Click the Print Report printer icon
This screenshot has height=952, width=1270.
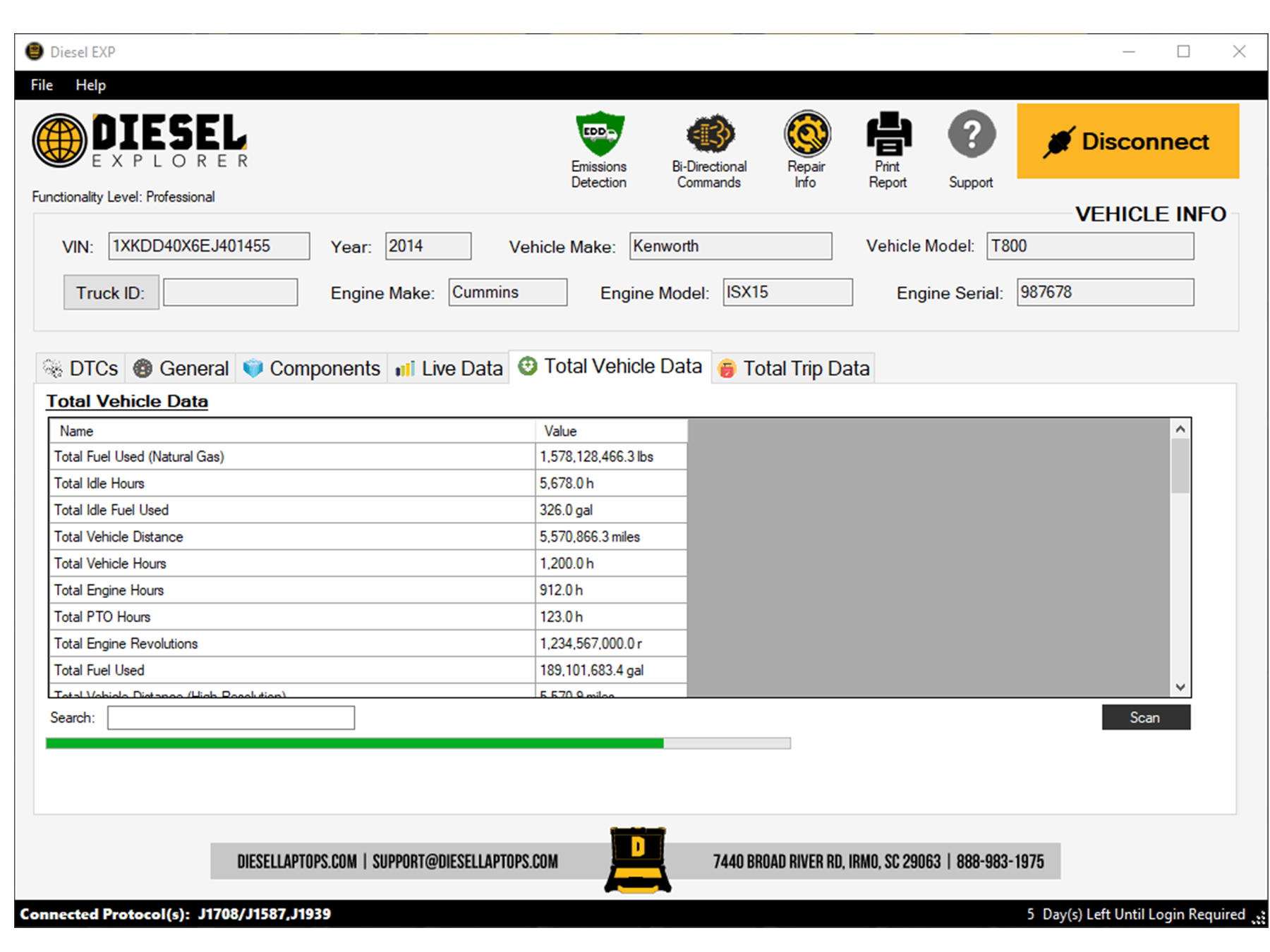tap(888, 134)
